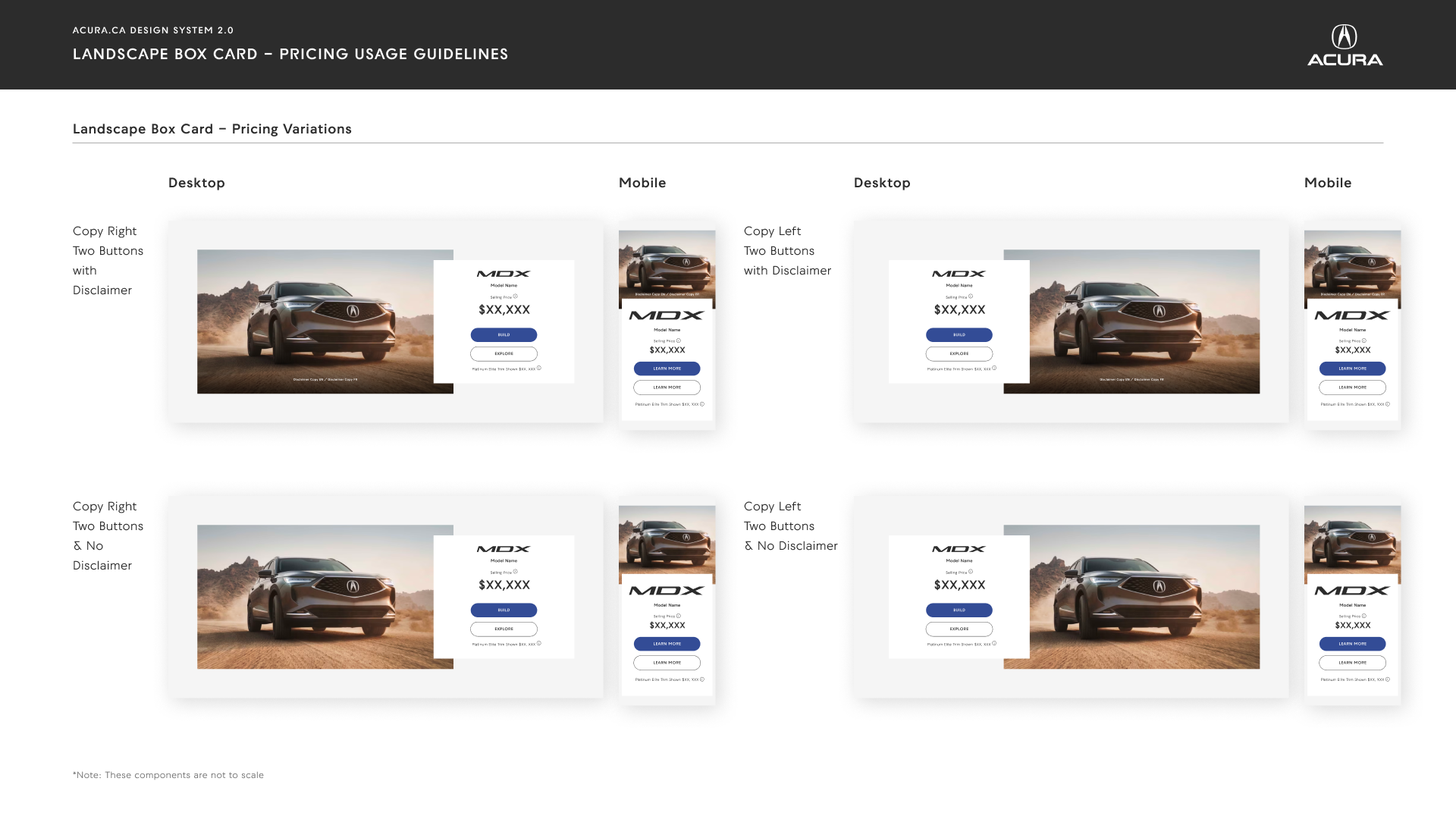This screenshot has width=1456, height=819.
Task: Click '*Note: These components are not to scale'
Action: pyautogui.click(x=168, y=775)
